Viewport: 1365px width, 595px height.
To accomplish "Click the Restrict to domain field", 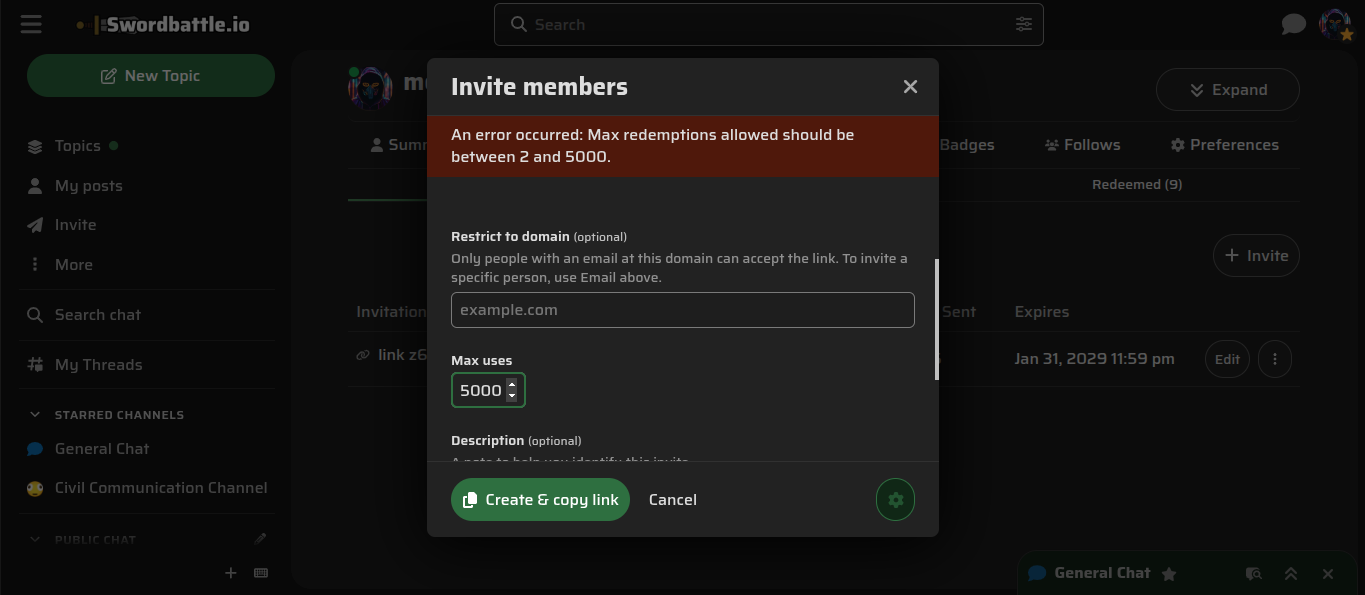I will [683, 310].
